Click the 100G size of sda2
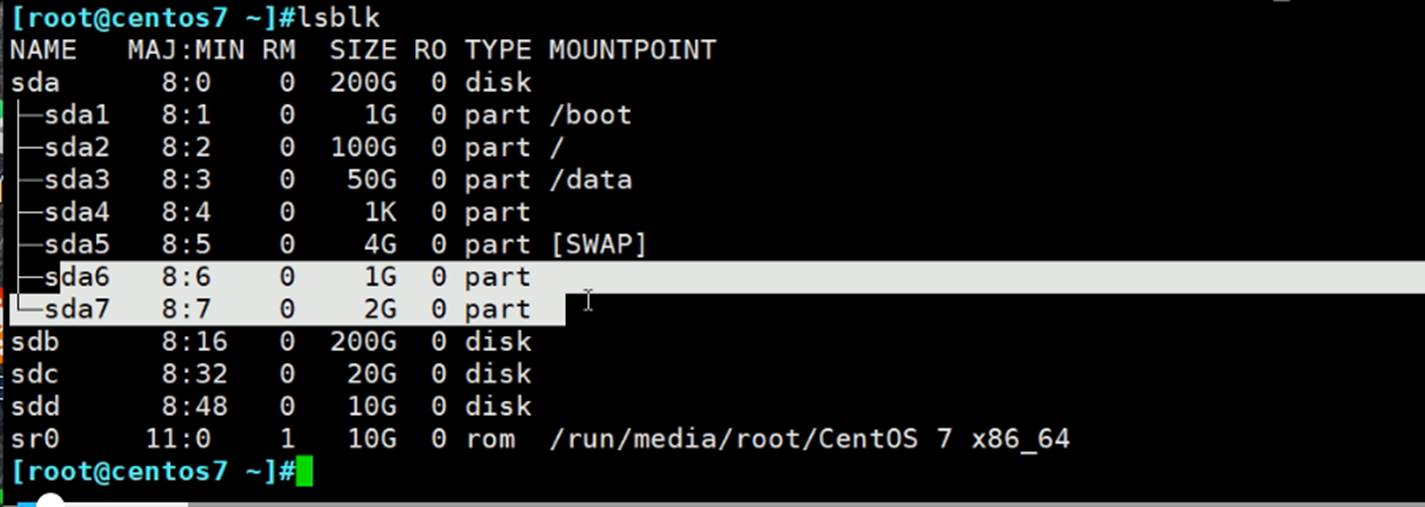Image resolution: width=1425 pixels, height=507 pixels. click(x=363, y=147)
